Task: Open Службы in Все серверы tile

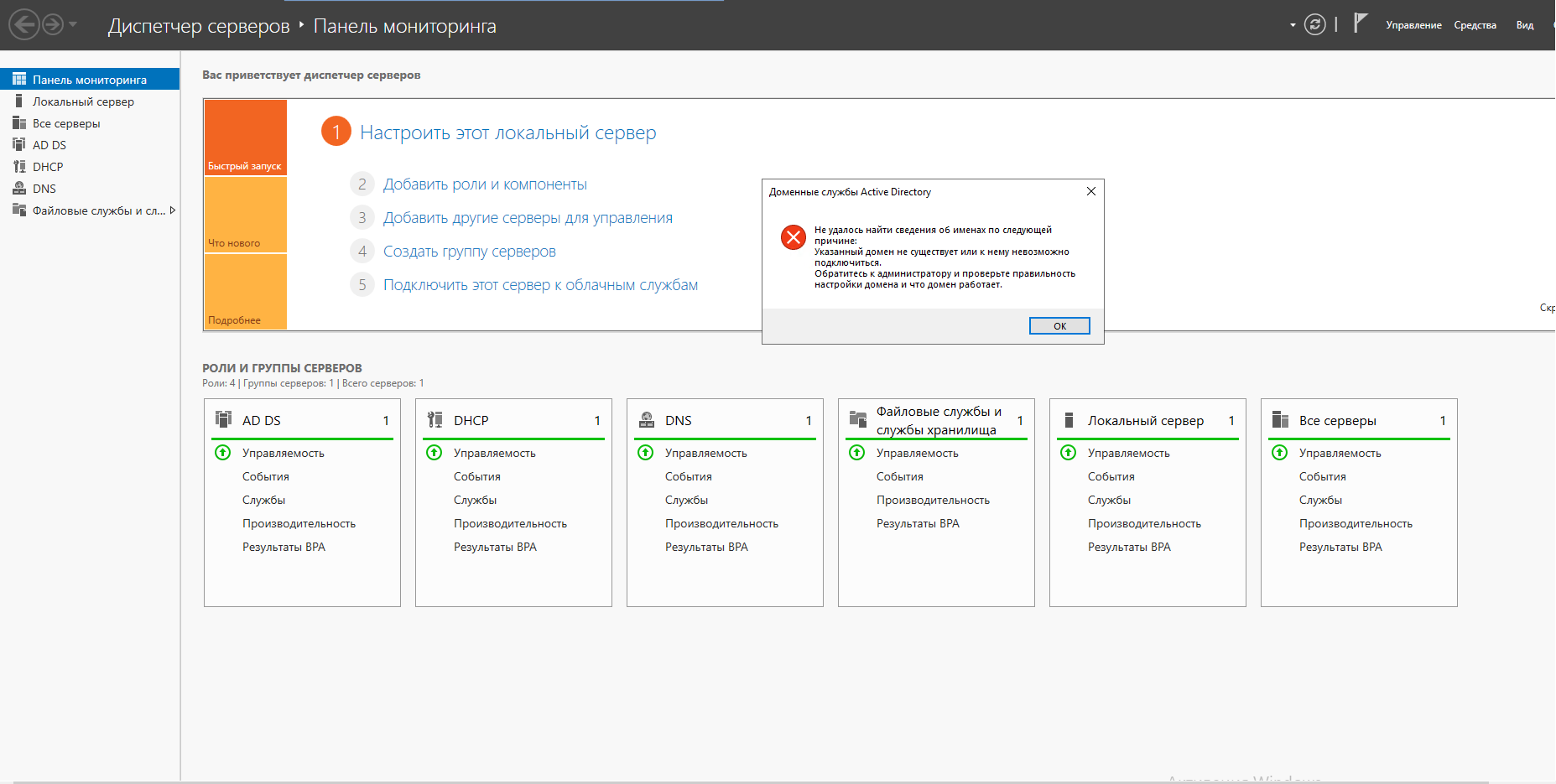Action: tap(1320, 500)
